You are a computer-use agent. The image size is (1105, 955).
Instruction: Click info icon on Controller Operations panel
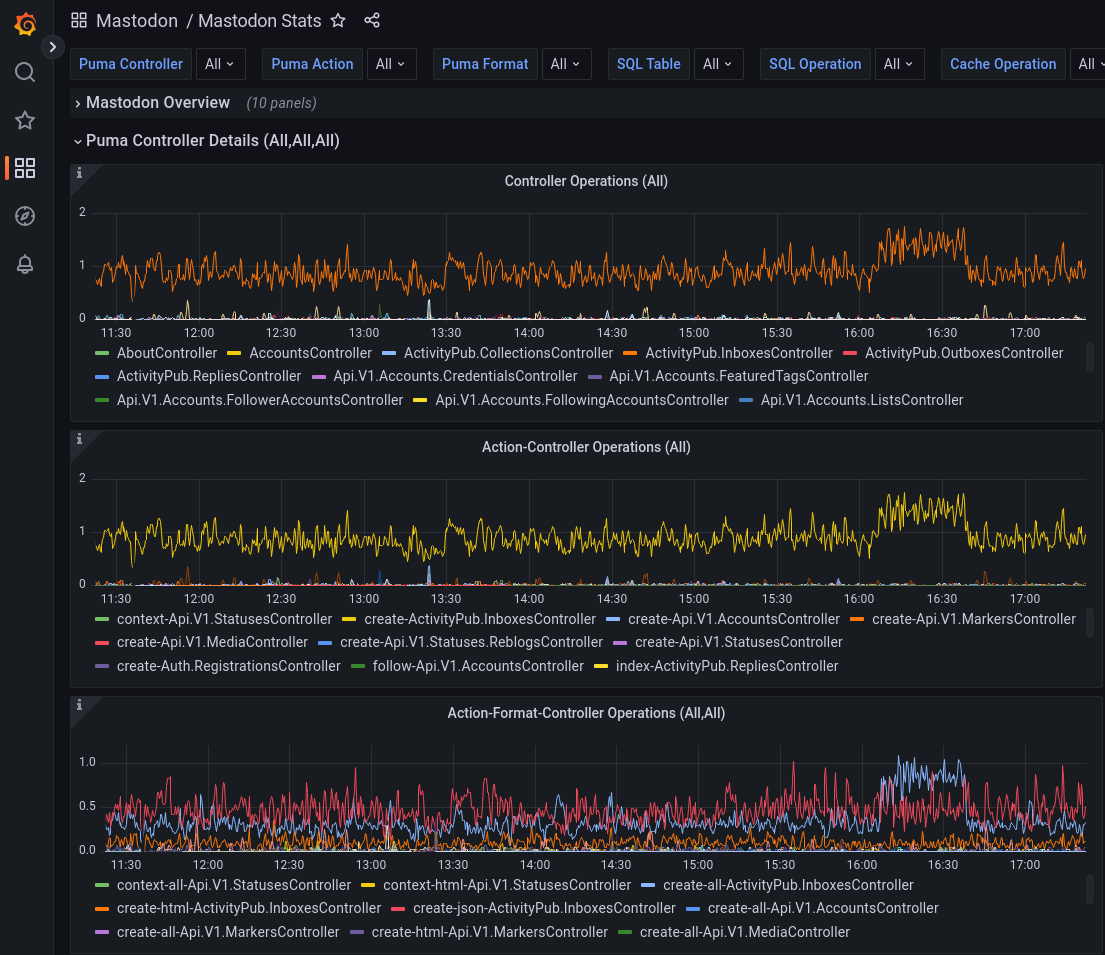click(x=80, y=173)
